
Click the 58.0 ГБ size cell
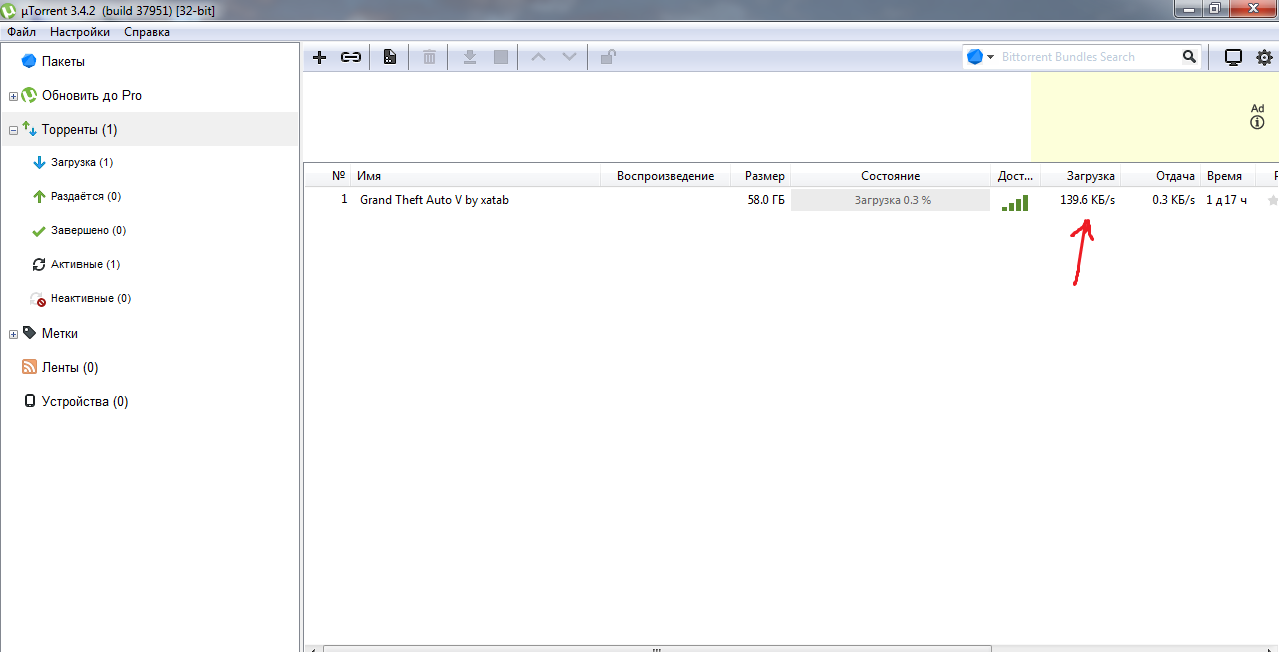click(x=766, y=200)
